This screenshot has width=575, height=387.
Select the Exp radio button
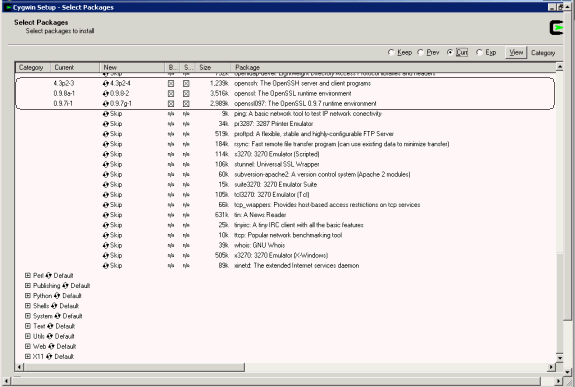pyautogui.click(x=479, y=52)
